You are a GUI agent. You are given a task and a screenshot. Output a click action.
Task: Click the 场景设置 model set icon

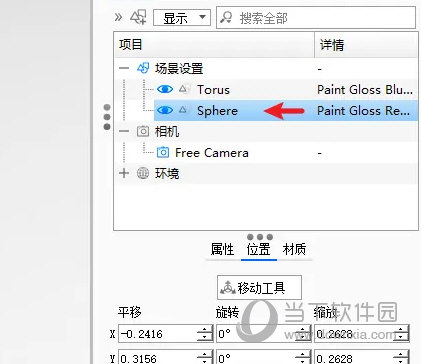pos(143,68)
